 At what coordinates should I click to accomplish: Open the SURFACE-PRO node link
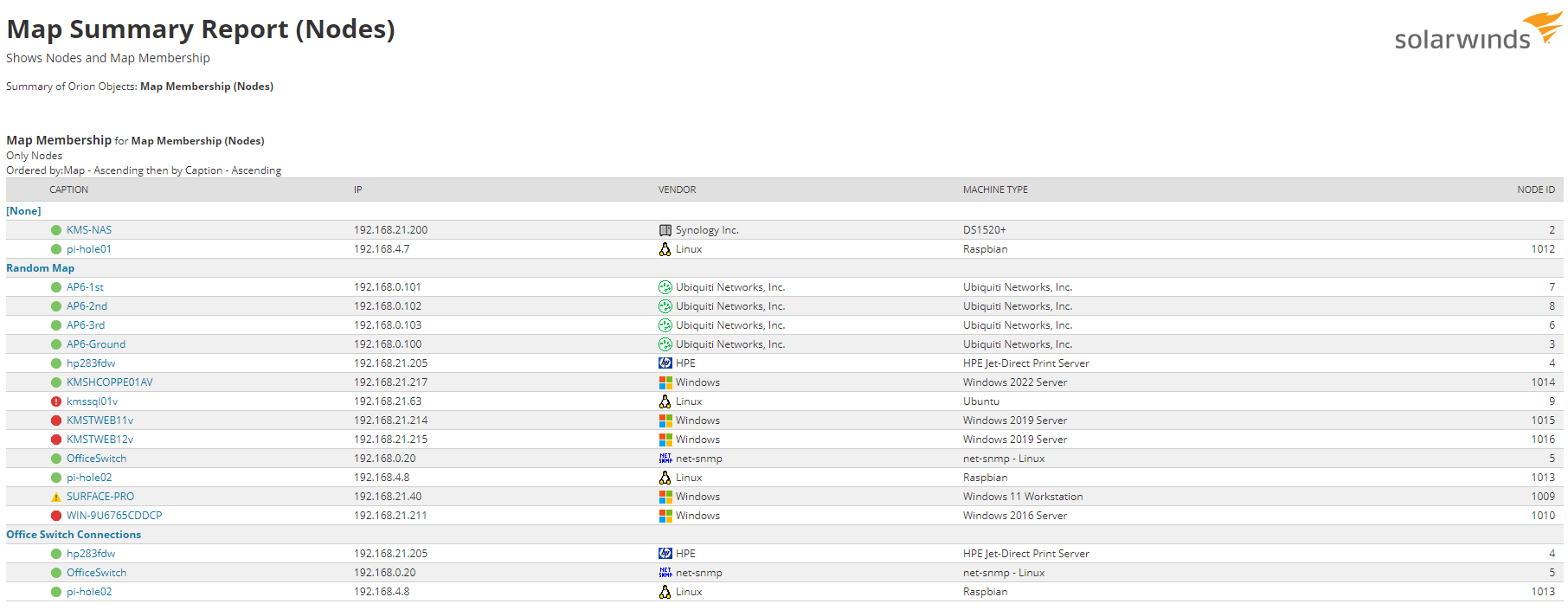pyautogui.click(x=100, y=497)
